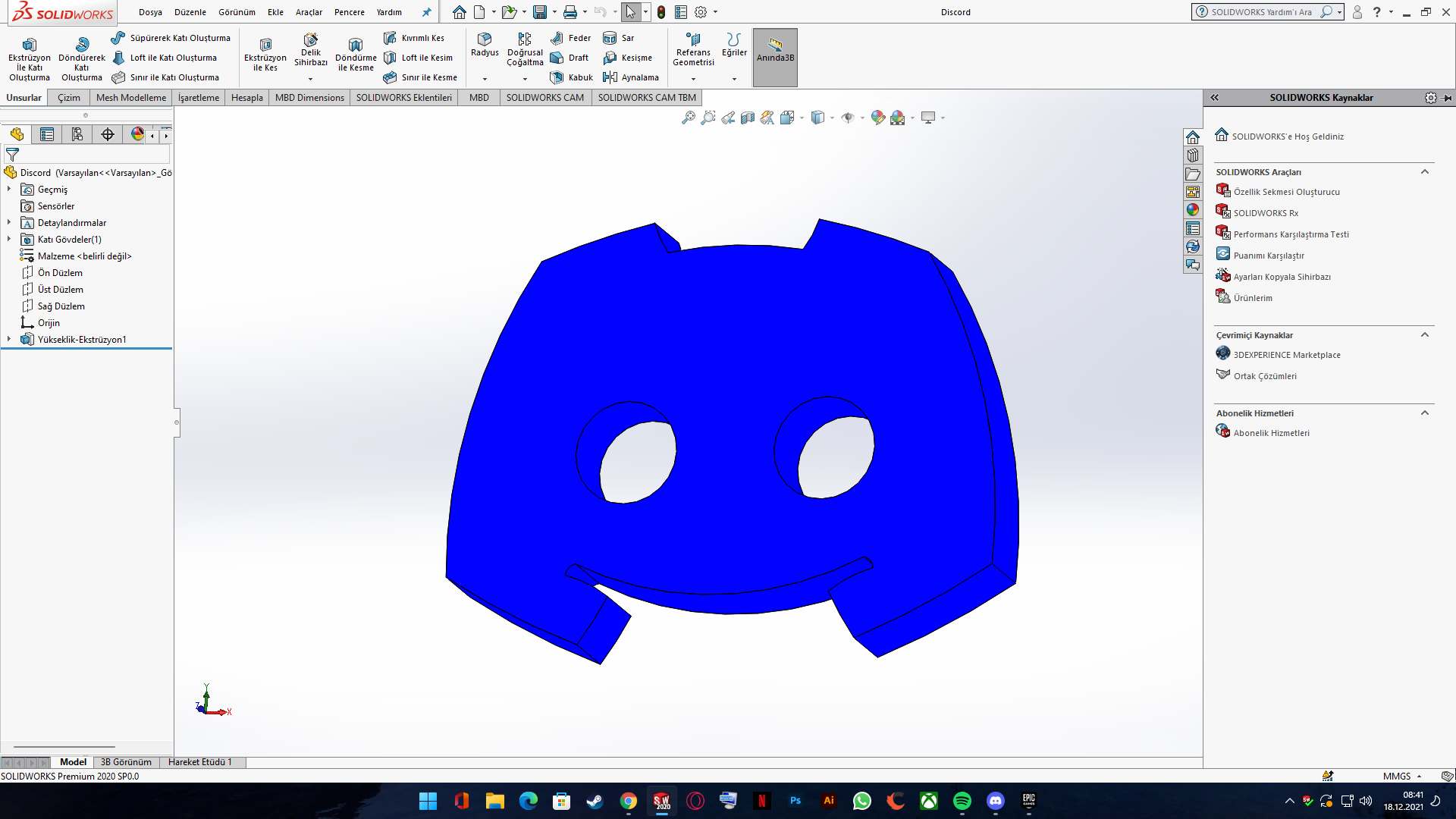This screenshot has width=1456, height=819.
Task: Expand the Yükseklik-Ekstrüzyon1 feature tree node
Action: tap(9, 339)
